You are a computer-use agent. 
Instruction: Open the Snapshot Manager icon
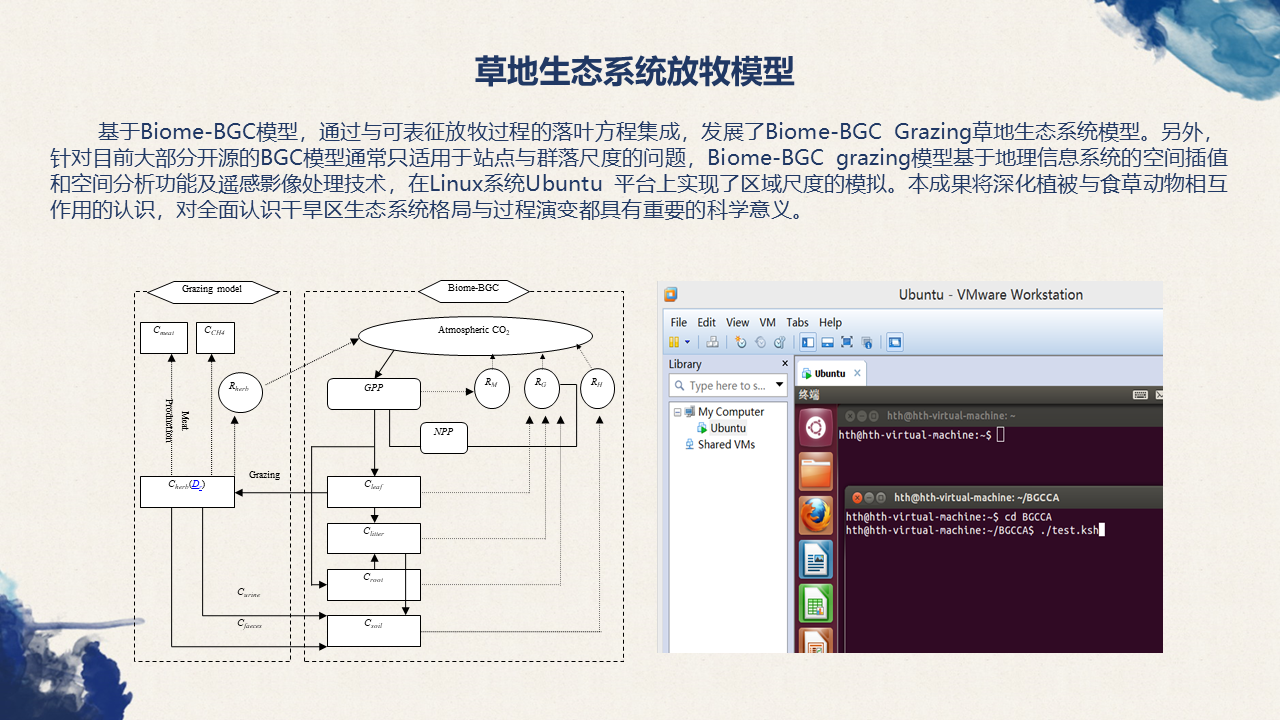pyautogui.click(x=779, y=342)
